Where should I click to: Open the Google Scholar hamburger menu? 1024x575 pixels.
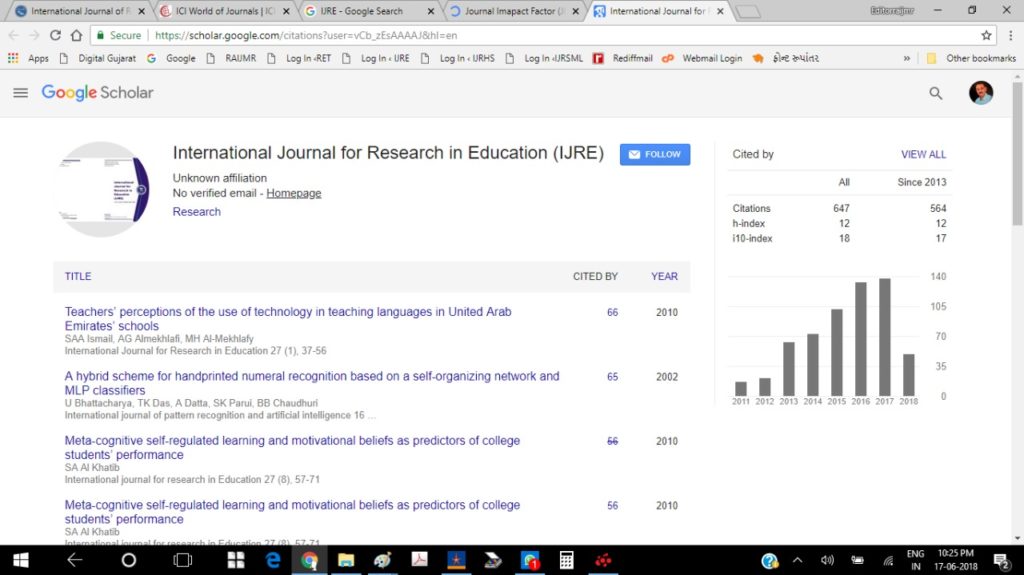tap(20, 93)
